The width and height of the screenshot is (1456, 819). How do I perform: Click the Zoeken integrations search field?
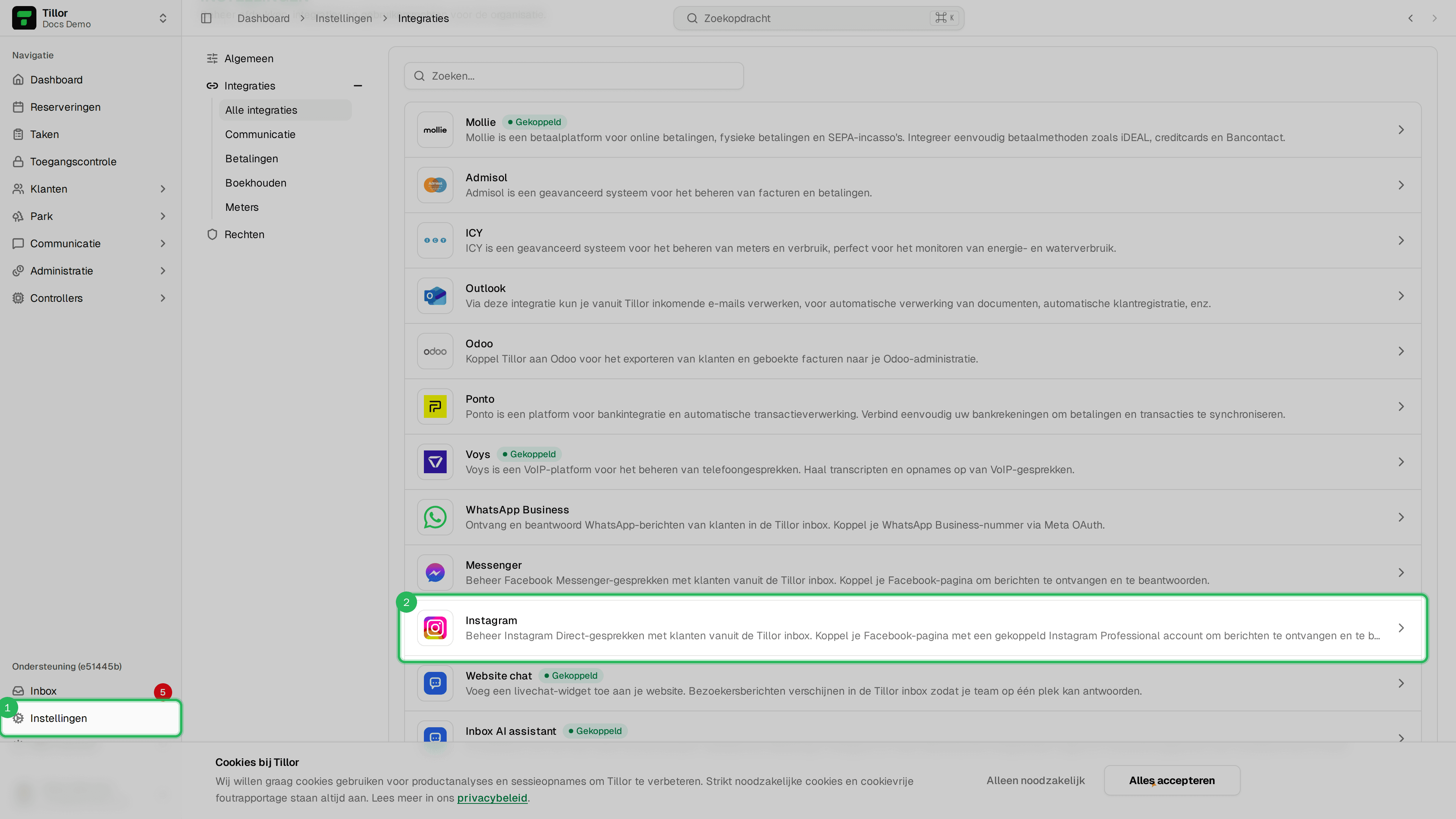tap(574, 76)
